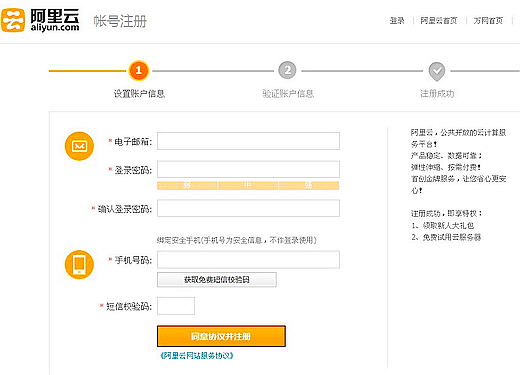Focus the 手机号码 input field
The image size is (520, 375).
click(248, 260)
